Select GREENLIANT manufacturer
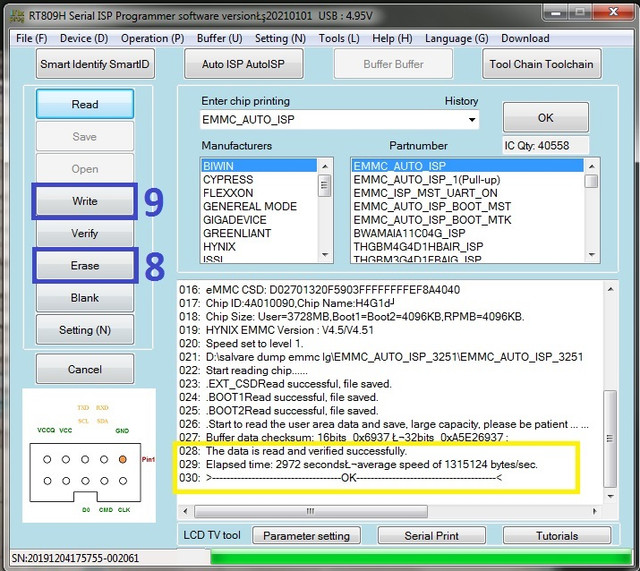This screenshot has height=571, width=640. 259,233
